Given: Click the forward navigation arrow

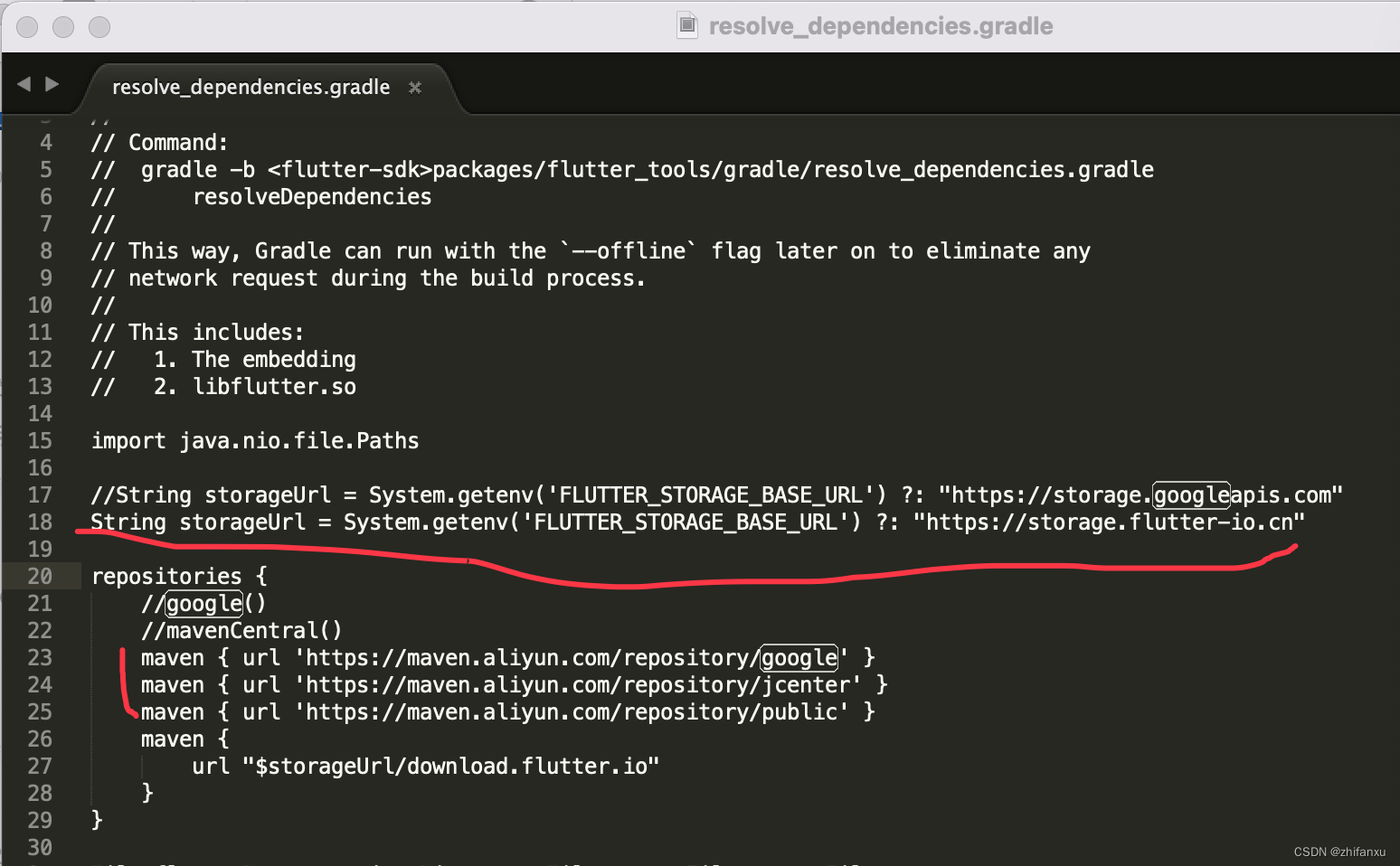Looking at the screenshot, I should coord(51,83).
